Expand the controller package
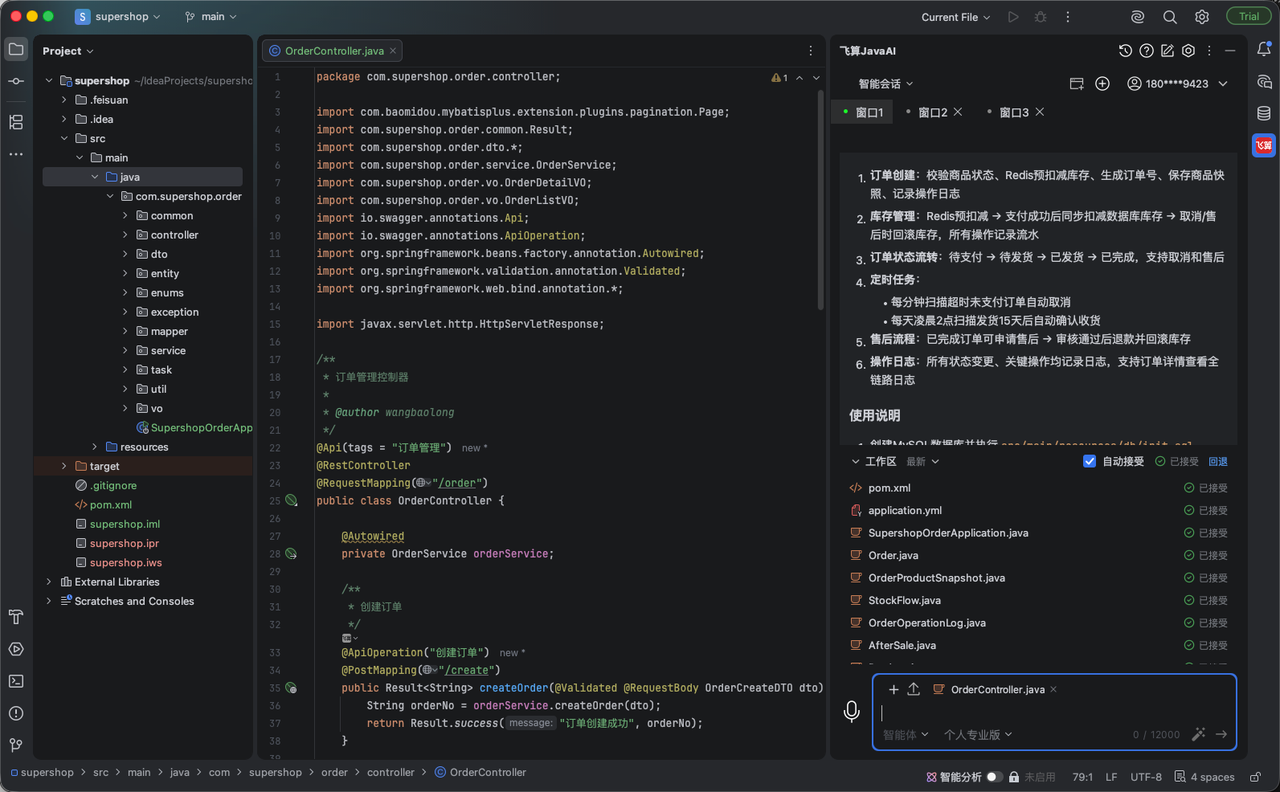Image resolution: width=1280 pixels, height=792 pixels. 125,235
